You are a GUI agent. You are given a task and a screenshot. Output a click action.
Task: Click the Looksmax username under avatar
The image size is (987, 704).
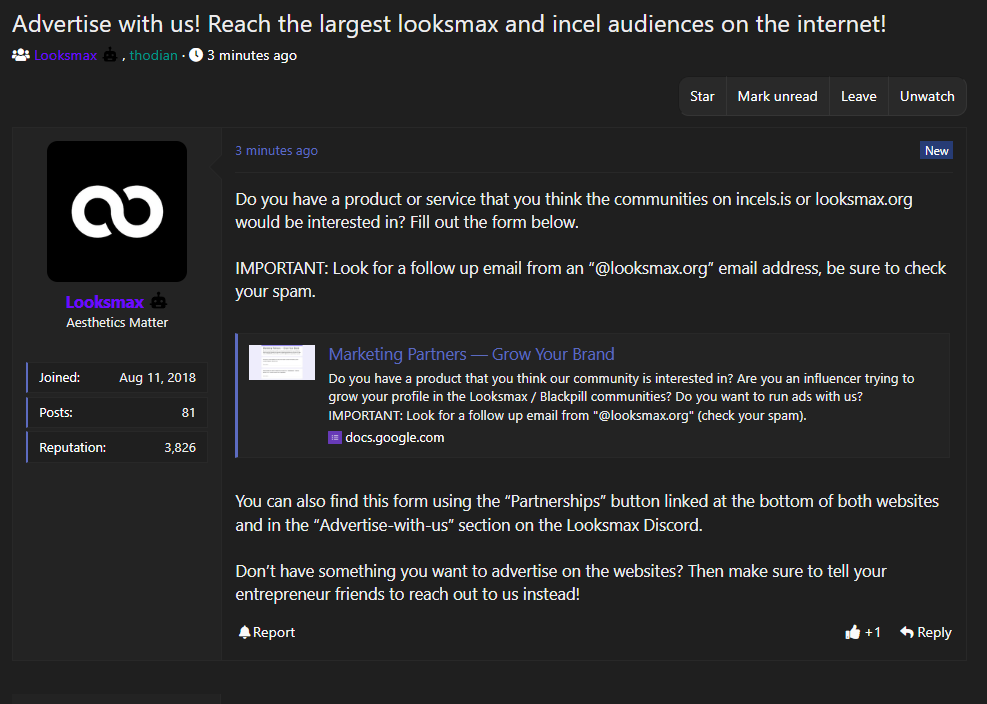104,302
